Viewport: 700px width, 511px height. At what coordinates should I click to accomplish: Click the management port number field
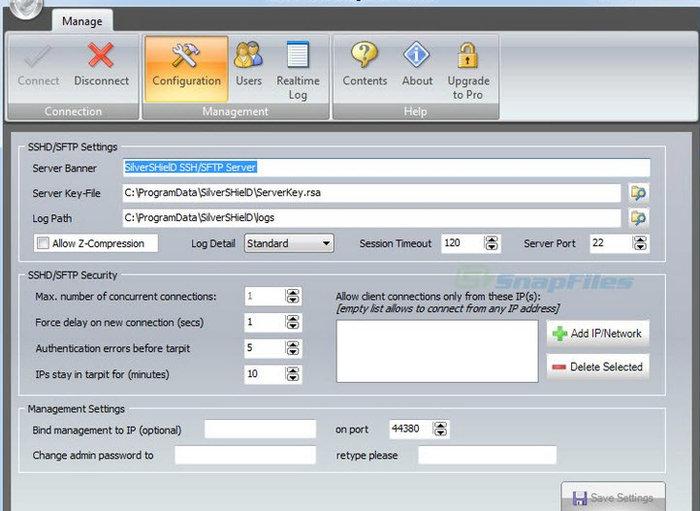click(411, 429)
